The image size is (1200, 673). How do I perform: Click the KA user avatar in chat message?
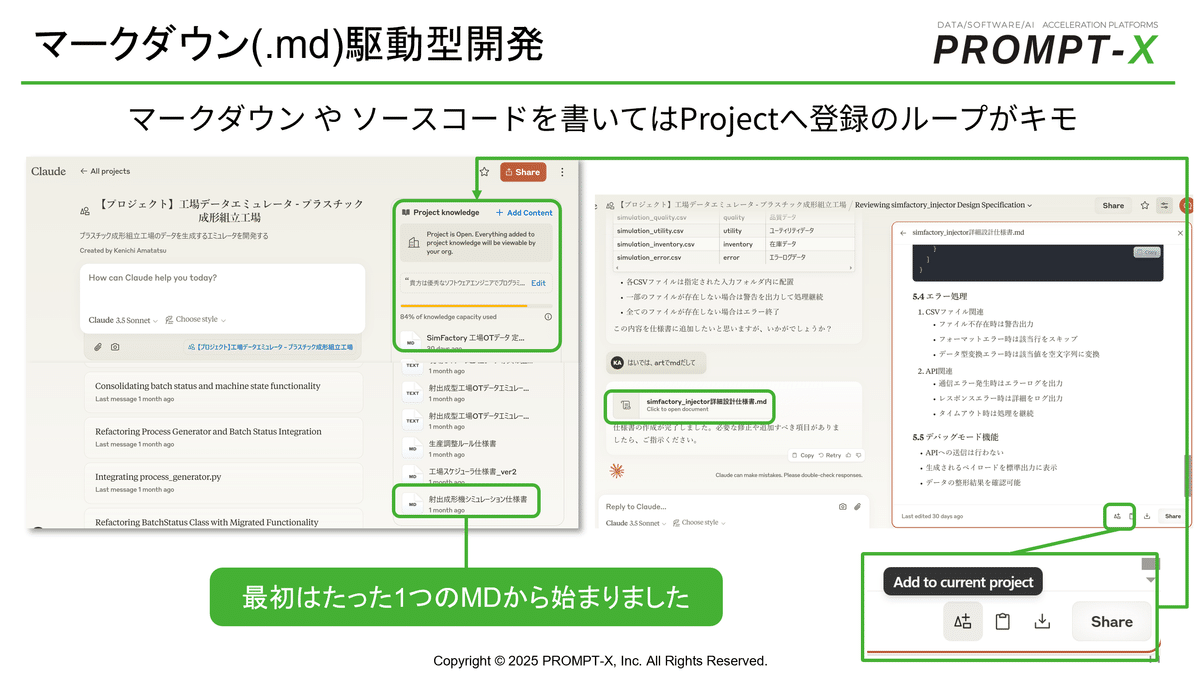(x=617, y=361)
